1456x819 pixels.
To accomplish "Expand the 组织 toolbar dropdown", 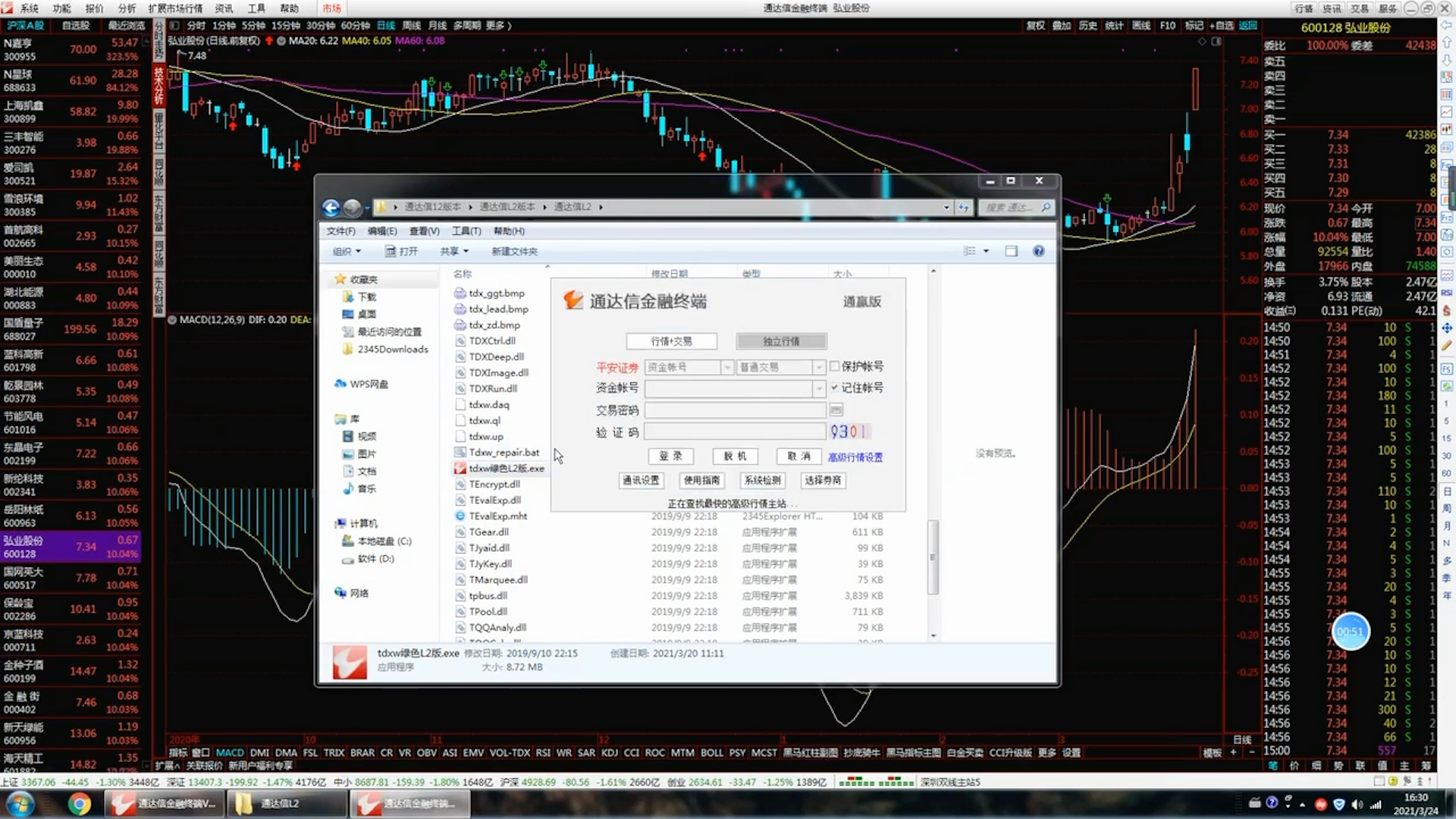I will [x=347, y=251].
